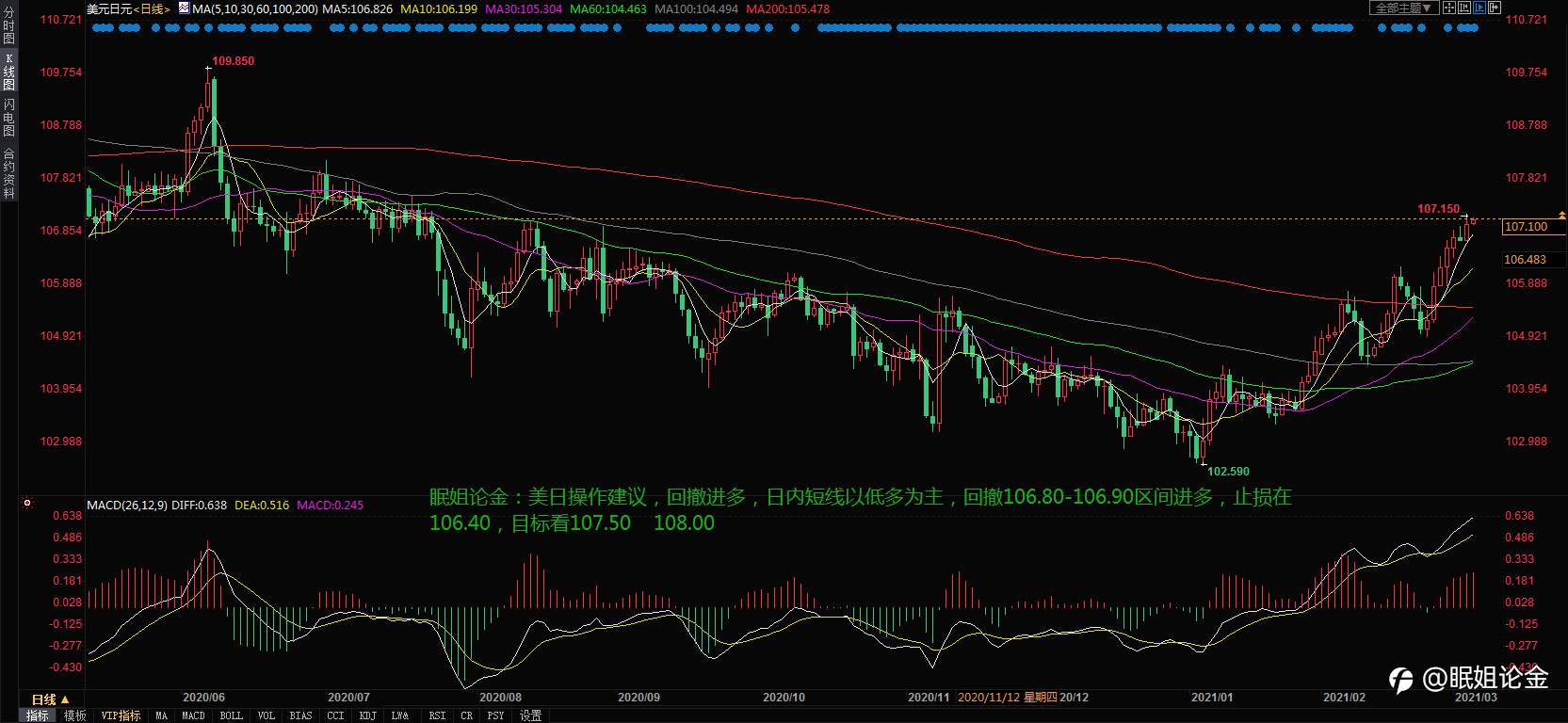Switch to the 分时图 view tab

tap(8, 26)
